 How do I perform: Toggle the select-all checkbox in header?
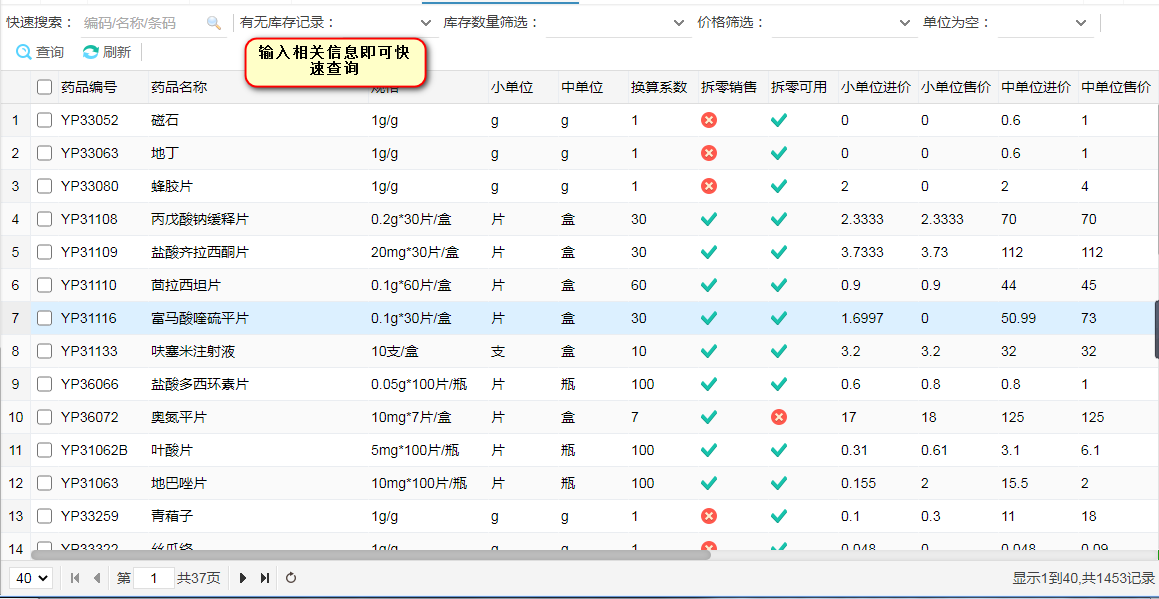point(44,87)
